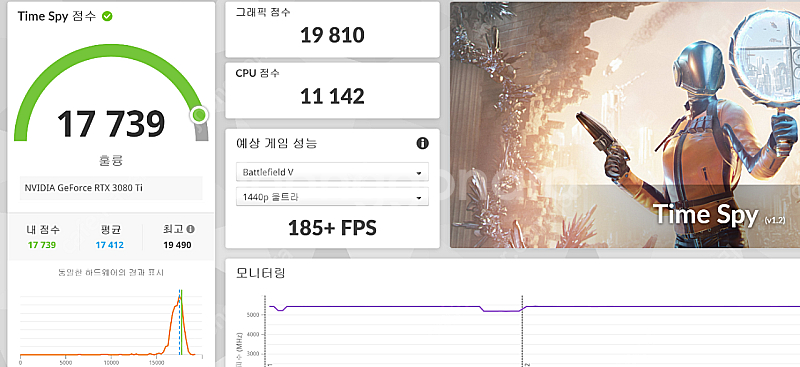Viewport: 800px width, 367px height.
Task: Click the Time Spy 점수 title
Action: [x=57, y=16]
